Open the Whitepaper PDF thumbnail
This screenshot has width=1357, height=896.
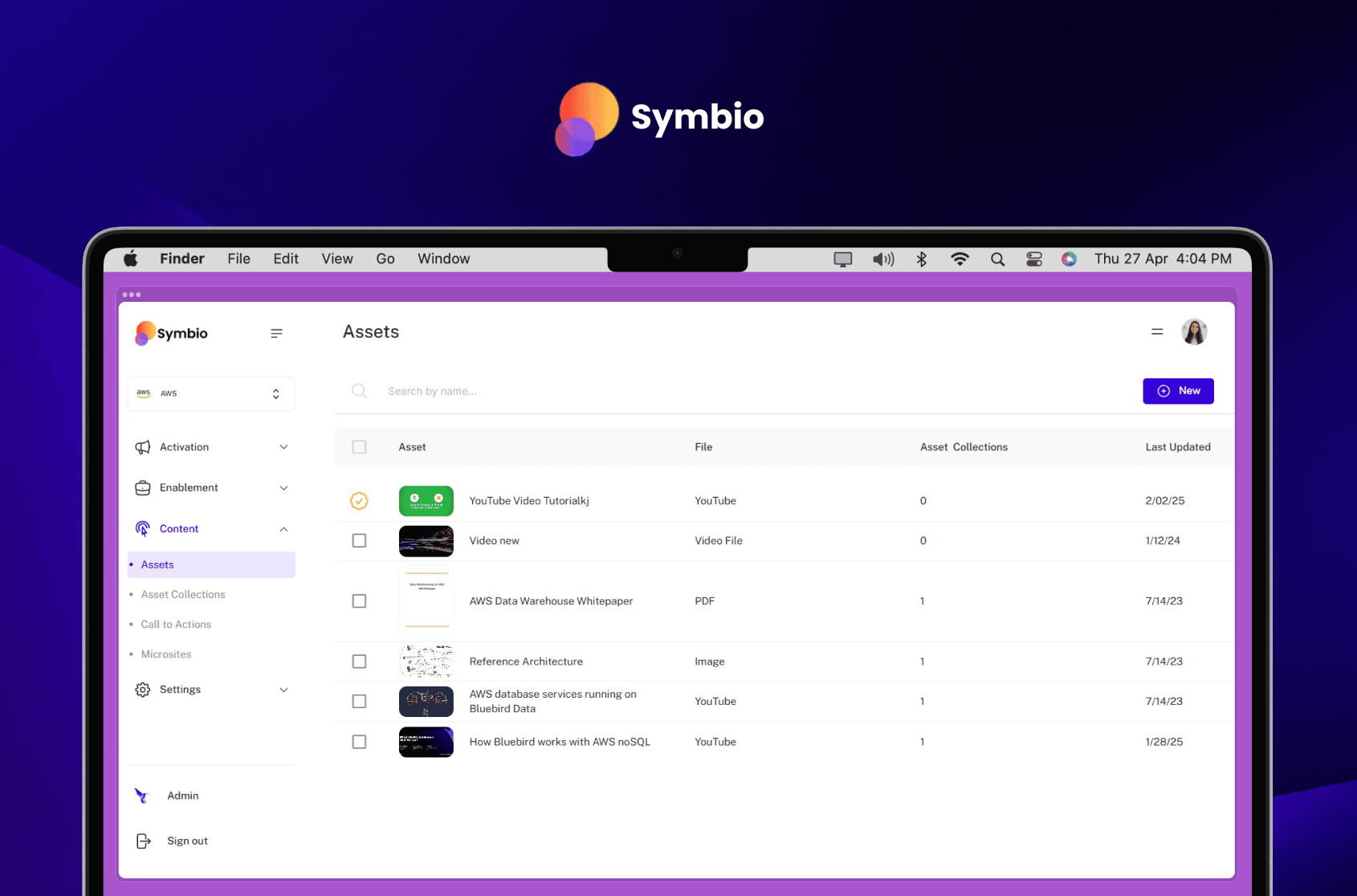(426, 601)
